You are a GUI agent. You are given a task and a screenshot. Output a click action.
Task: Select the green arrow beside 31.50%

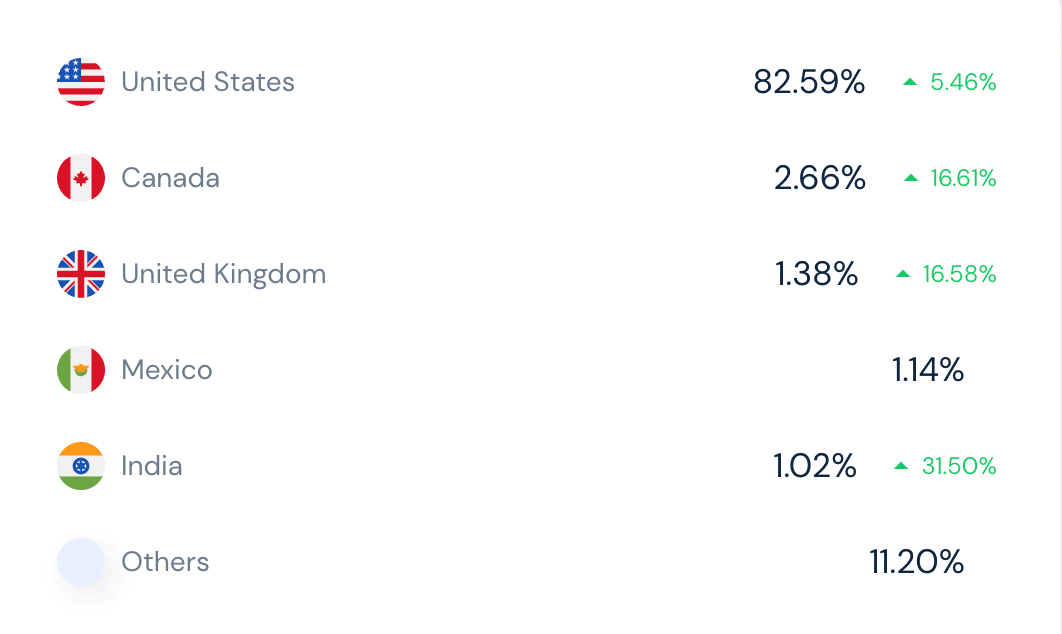tap(901, 466)
